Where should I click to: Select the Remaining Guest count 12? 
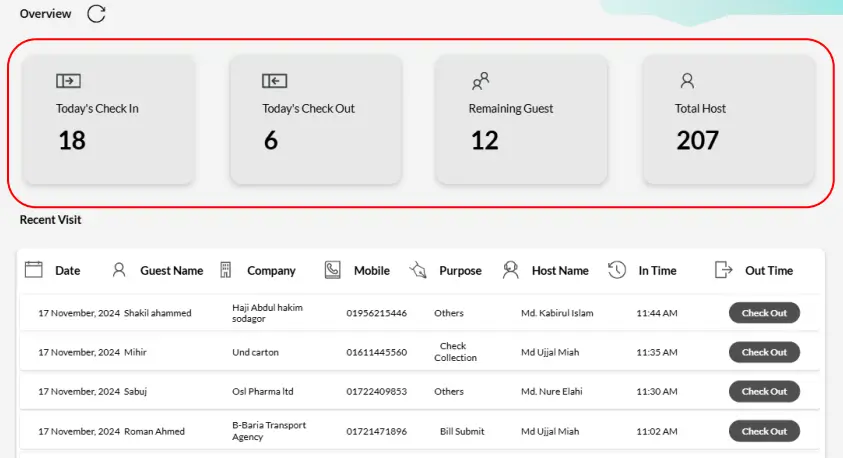[x=485, y=141]
